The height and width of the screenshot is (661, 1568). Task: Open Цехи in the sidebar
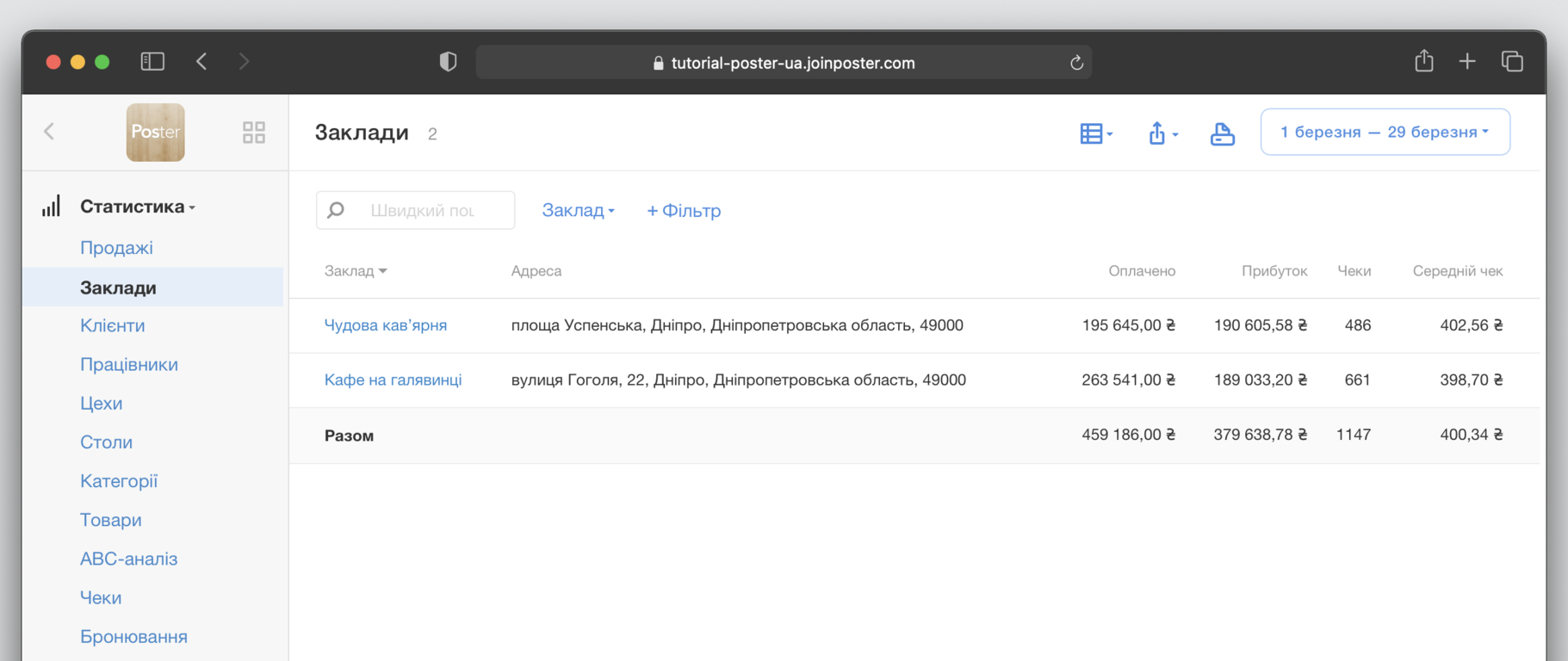point(101,403)
